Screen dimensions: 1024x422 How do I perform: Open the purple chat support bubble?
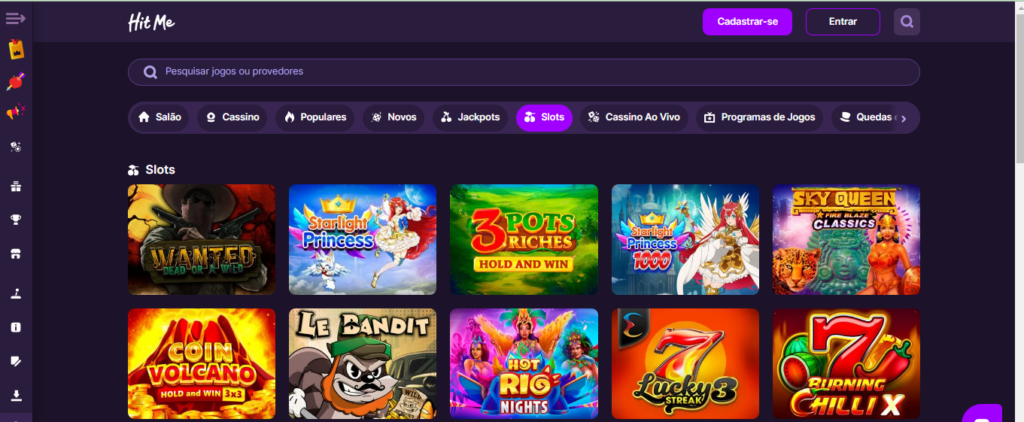[x=982, y=414]
